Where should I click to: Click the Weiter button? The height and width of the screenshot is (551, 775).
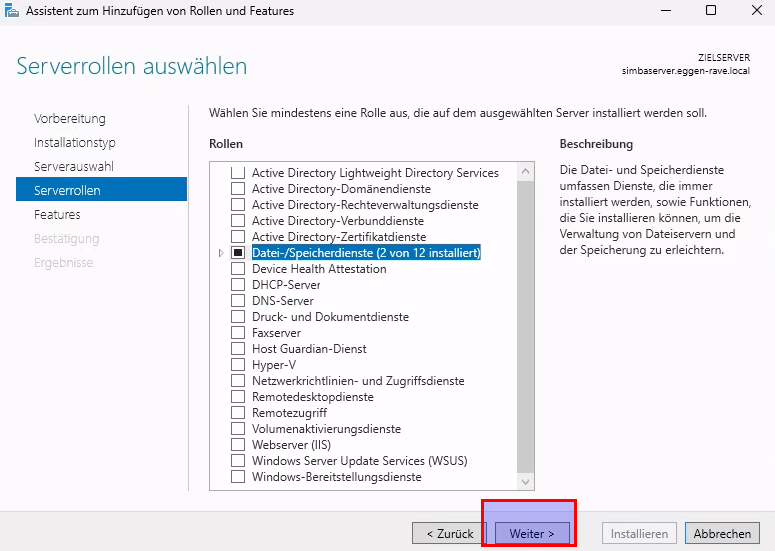click(x=532, y=534)
